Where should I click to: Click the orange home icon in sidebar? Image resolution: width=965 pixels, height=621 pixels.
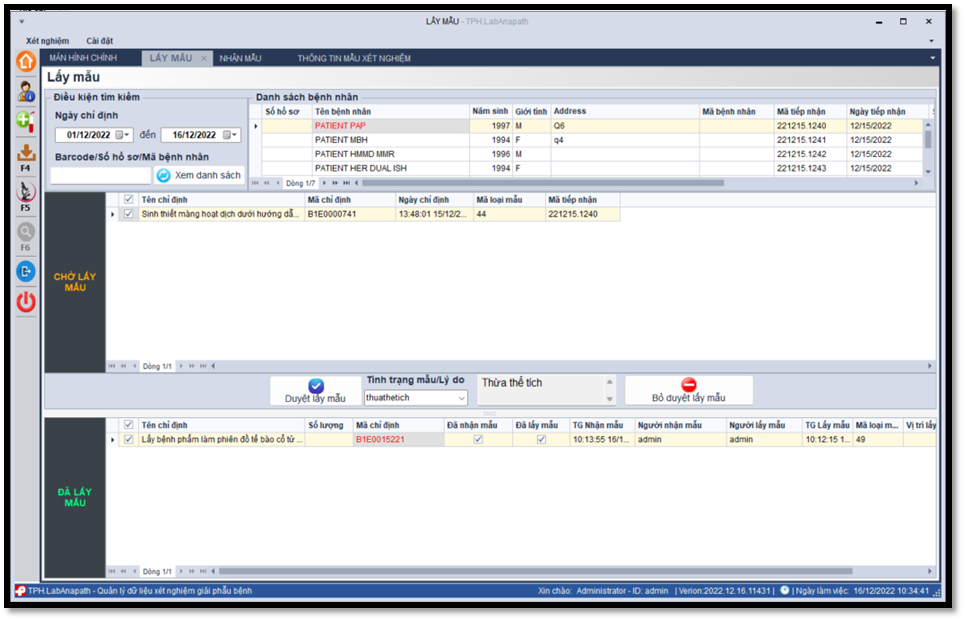25,62
